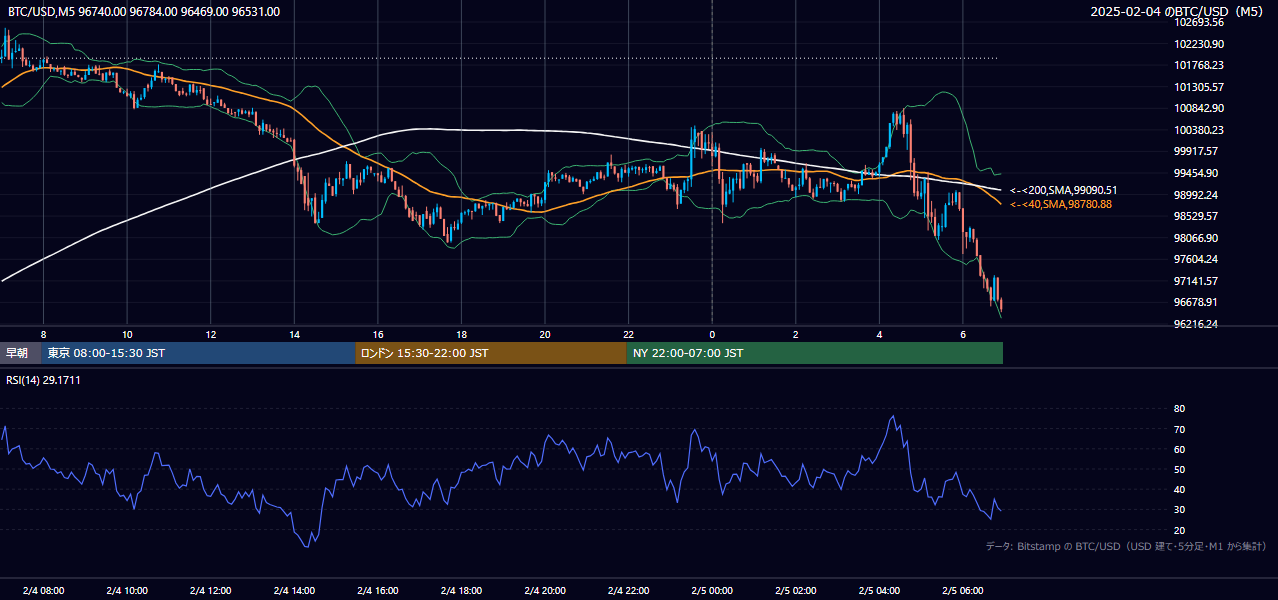Click price axis label 100842.90
1278x600 pixels.
[x=1199, y=108]
